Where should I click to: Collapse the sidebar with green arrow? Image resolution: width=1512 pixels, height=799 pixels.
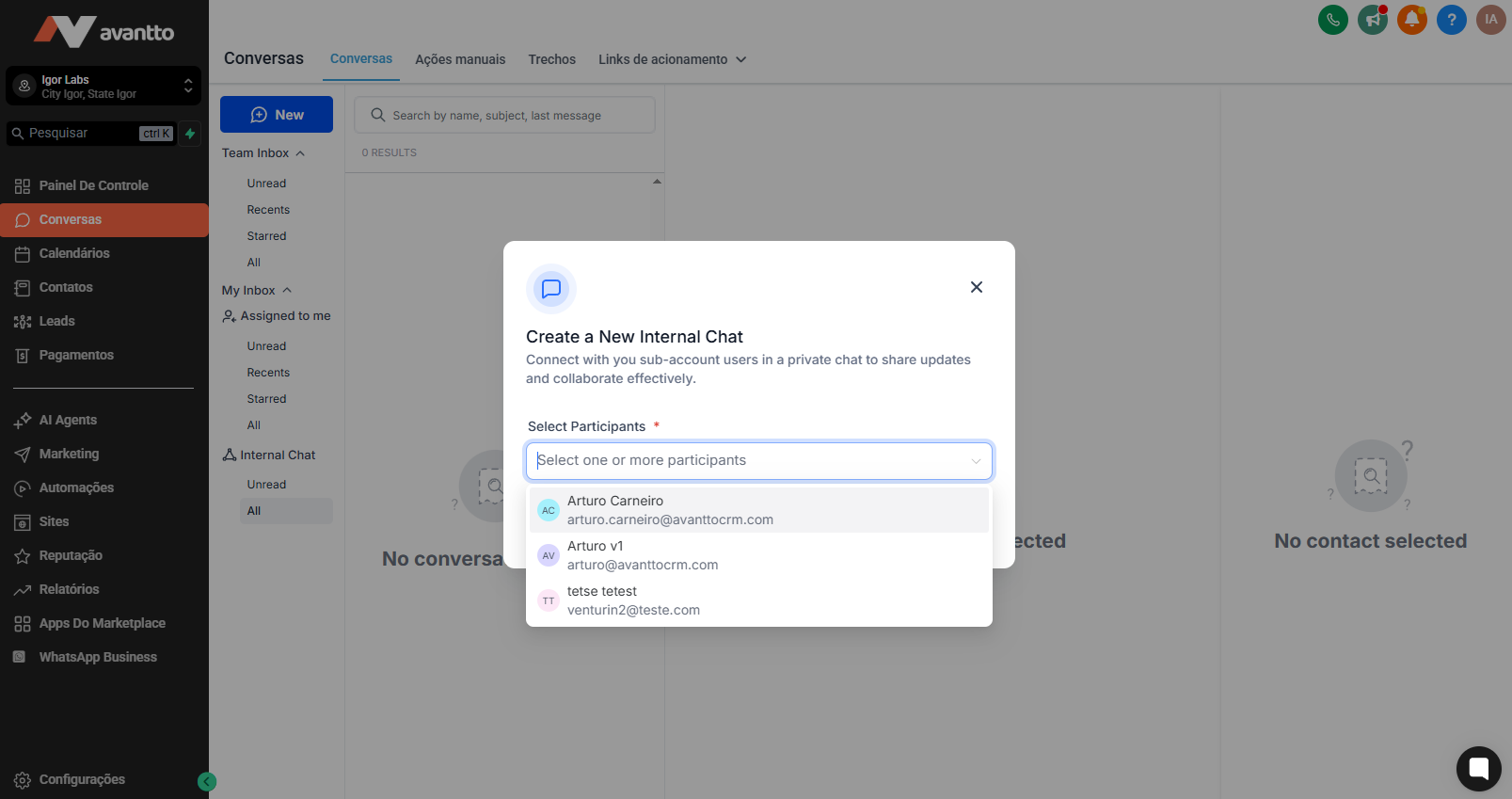(207, 781)
